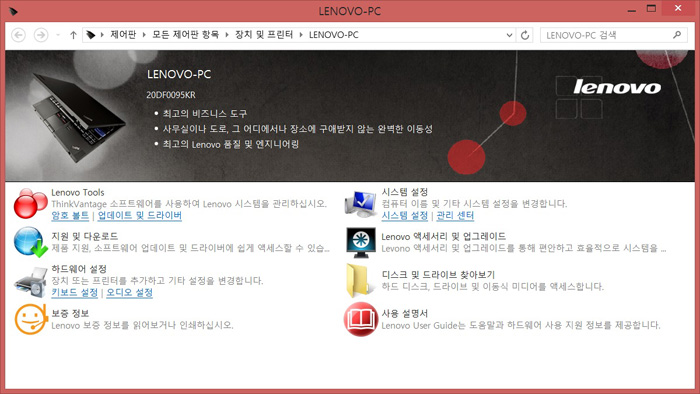Viewport: 700px width, 394px height.
Task: Click the Lenovo 액세서리 및 업그레이드 heading
Action: [444, 236]
